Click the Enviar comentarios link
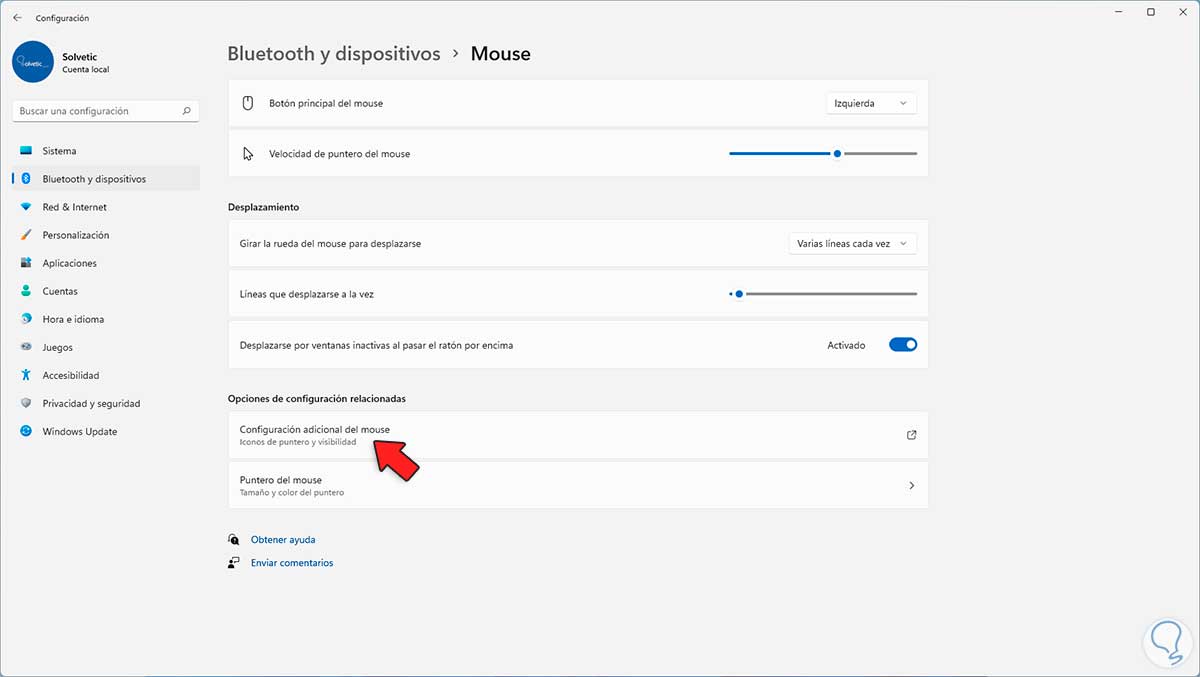Image resolution: width=1200 pixels, height=677 pixels. tap(291, 563)
